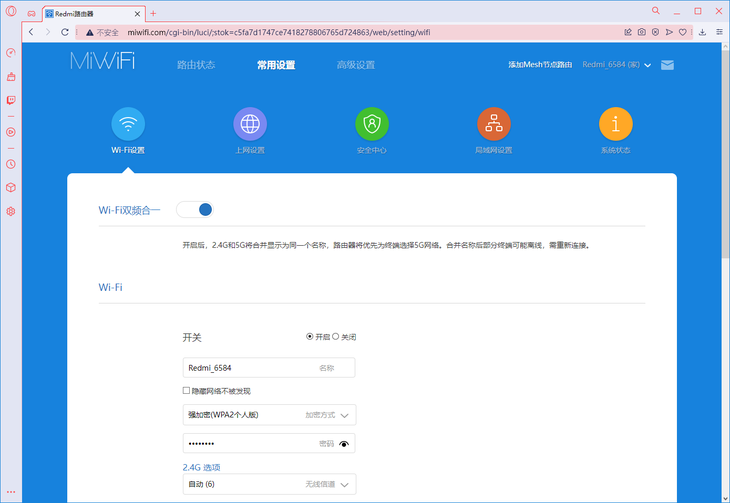Viewport: 730px width, 503px height.
Task: Open the Wi-Fi设置 icon
Action: (x=128, y=124)
